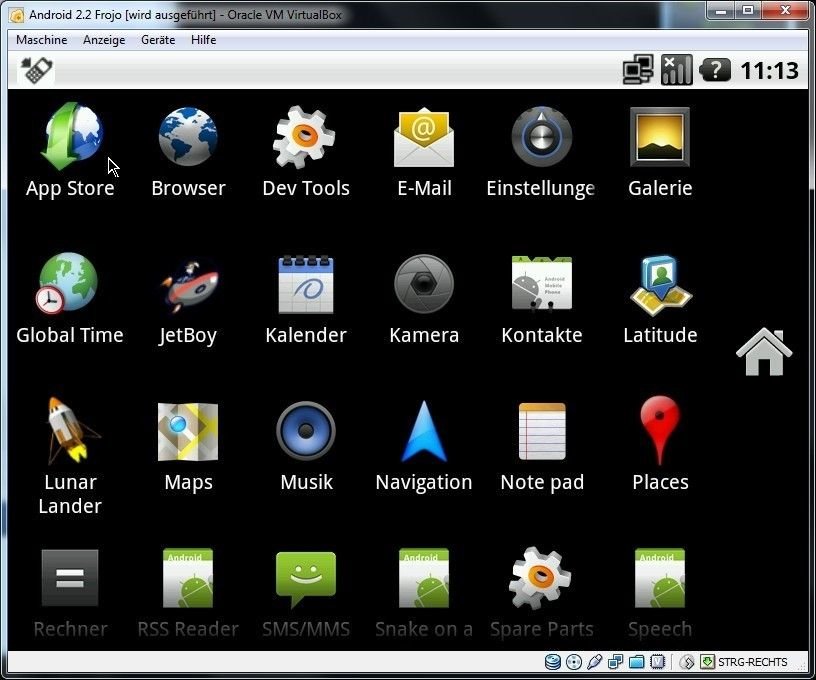The width and height of the screenshot is (816, 680).
Task: Click the STRG-RECHTS host key indicator
Action: [x=753, y=662]
